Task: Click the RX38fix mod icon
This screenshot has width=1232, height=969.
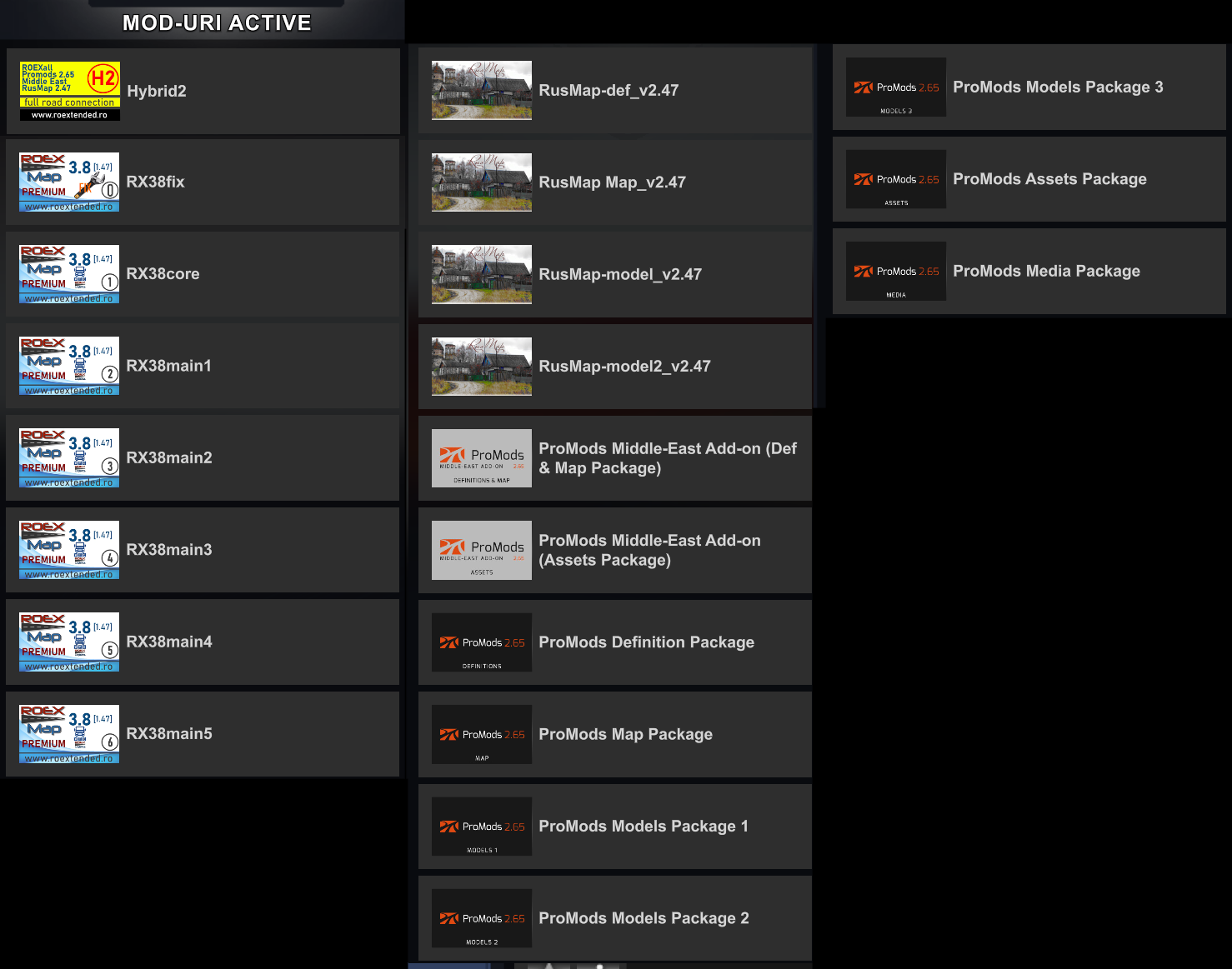Action: (x=69, y=182)
